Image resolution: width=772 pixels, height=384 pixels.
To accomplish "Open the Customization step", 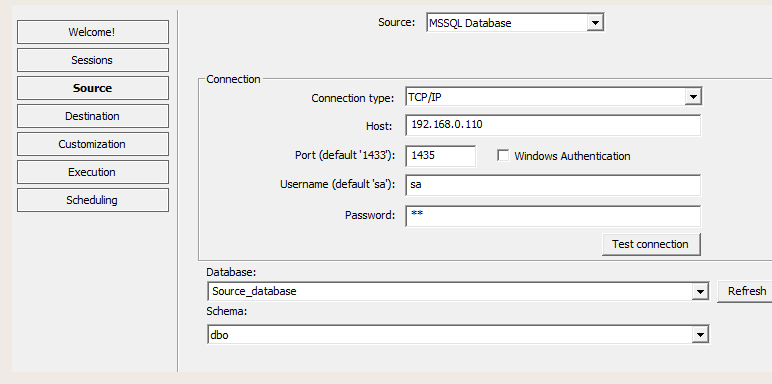I will pos(93,144).
